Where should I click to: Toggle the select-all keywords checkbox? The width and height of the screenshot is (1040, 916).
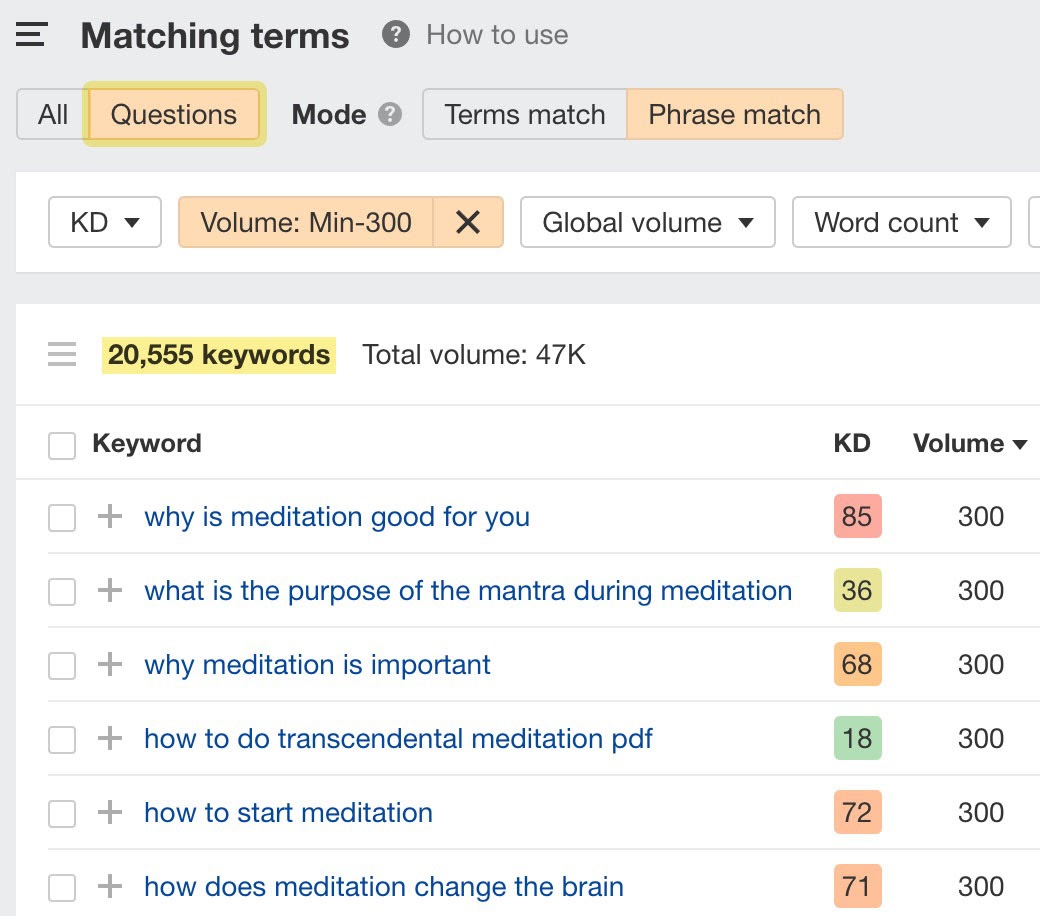(61, 444)
